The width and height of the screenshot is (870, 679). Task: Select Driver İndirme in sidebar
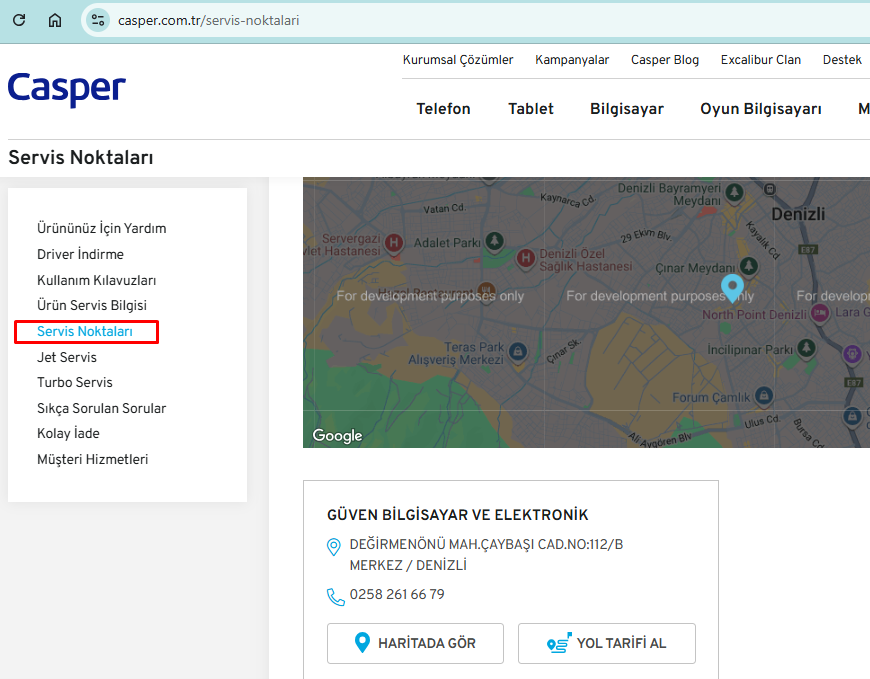80,254
